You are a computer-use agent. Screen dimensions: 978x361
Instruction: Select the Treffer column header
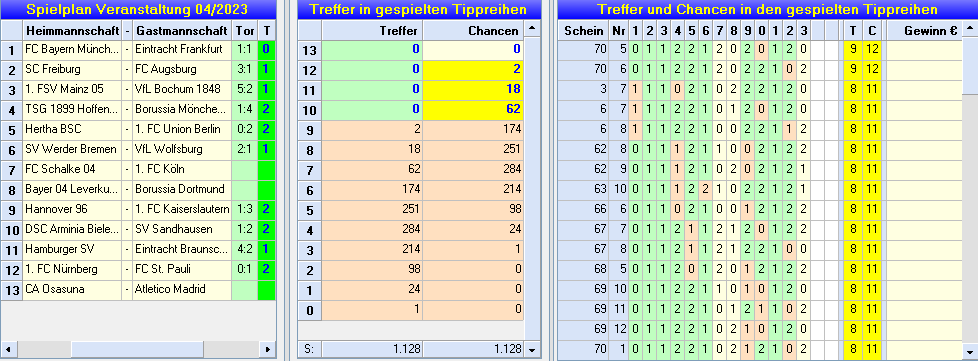pyautogui.click(x=372, y=31)
